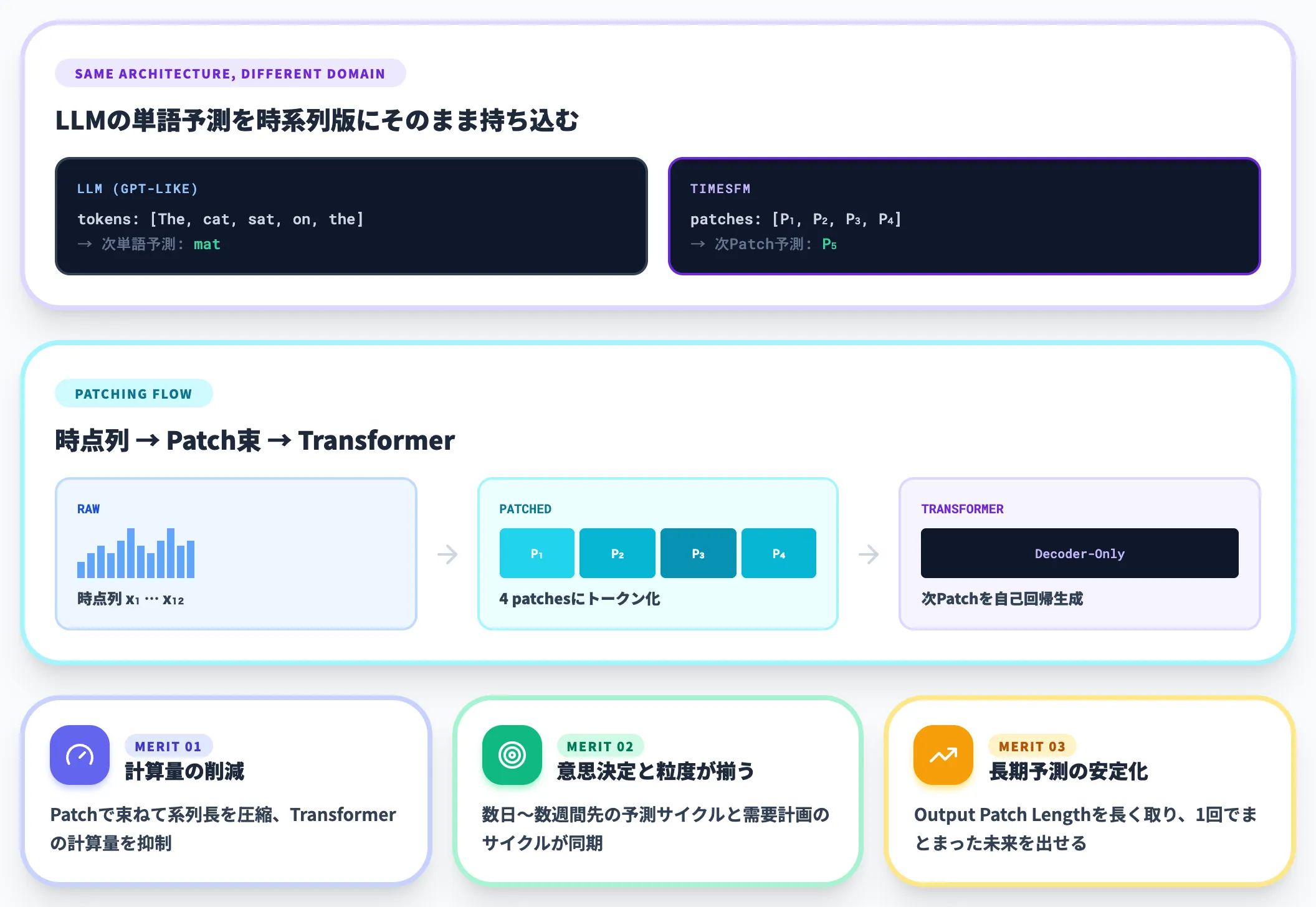This screenshot has width=1316, height=907.
Task: Click the title '意思決定と粒度が揃う'
Action: point(656,771)
